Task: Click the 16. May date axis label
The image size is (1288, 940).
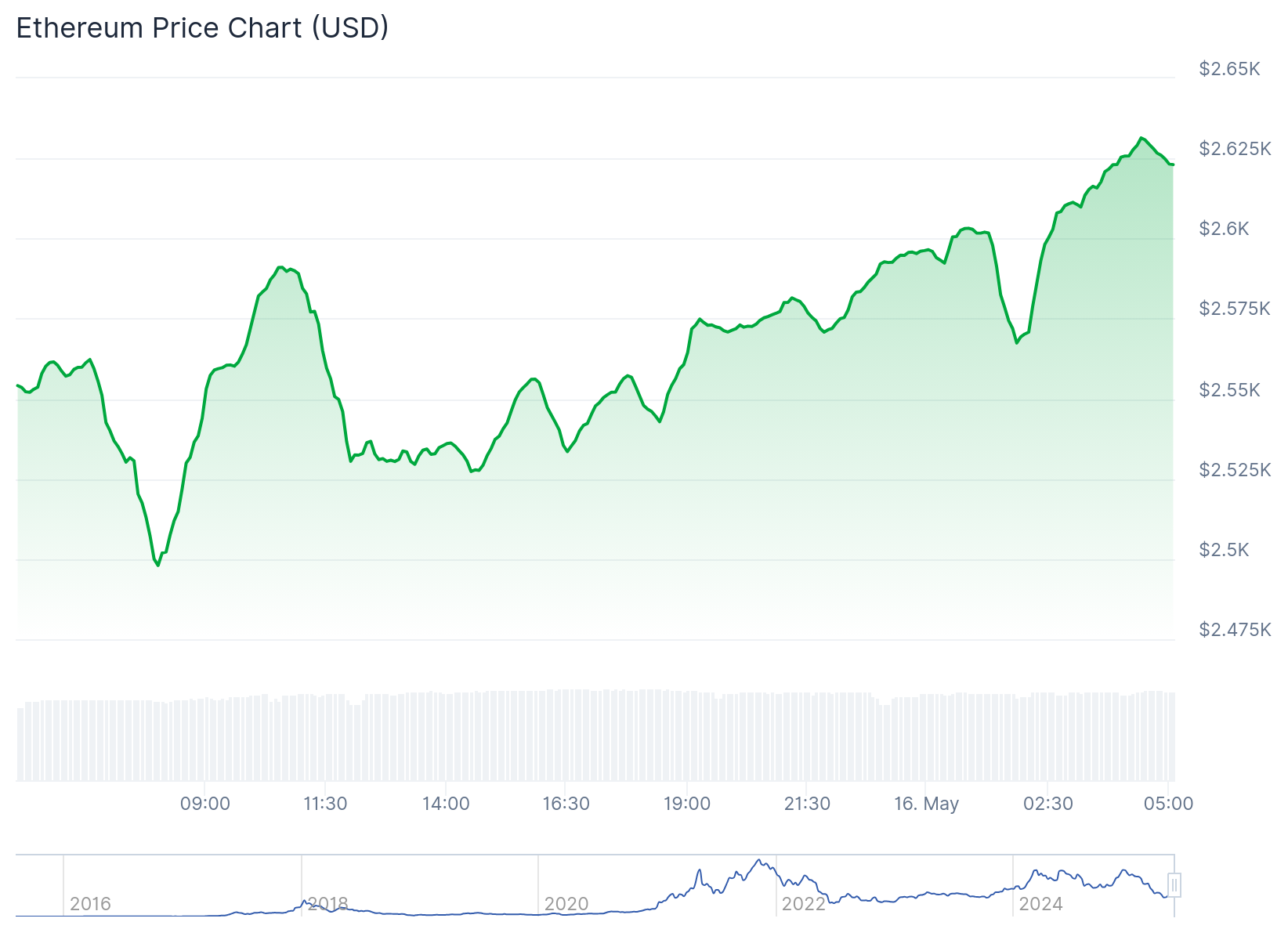Action: (927, 804)
